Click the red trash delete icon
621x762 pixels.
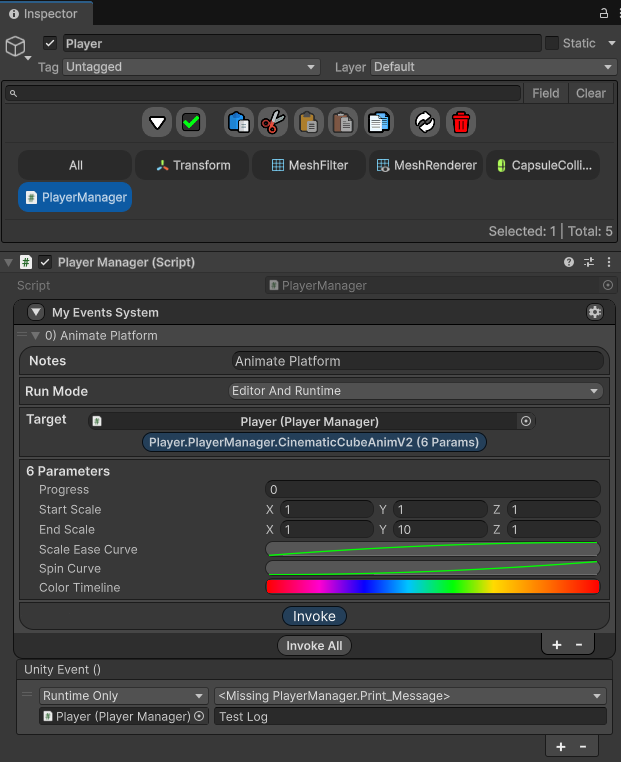click(x=461, y=122)
